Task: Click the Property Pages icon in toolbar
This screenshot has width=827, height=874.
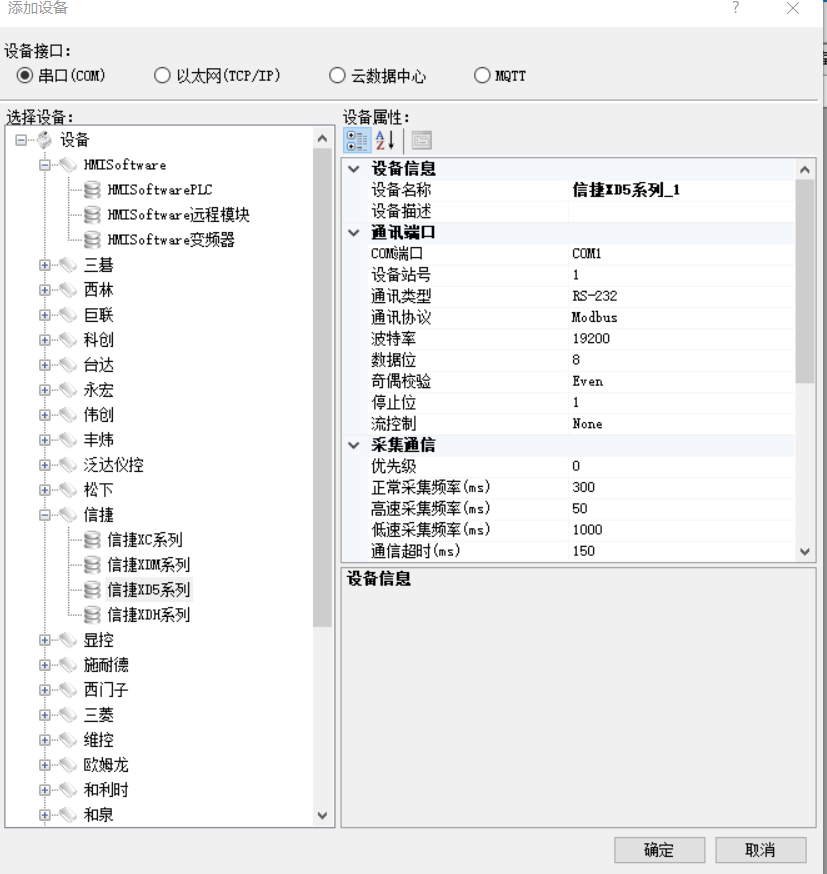Action: coord(421,140)
